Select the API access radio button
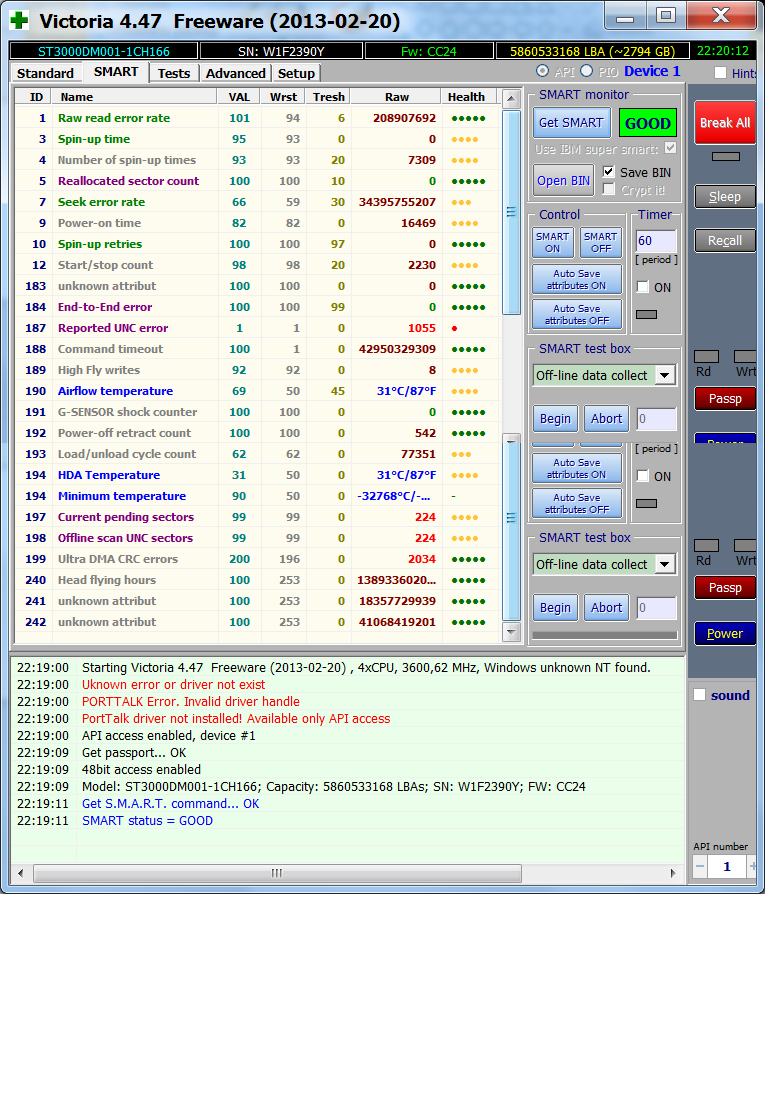 [542, 71]
